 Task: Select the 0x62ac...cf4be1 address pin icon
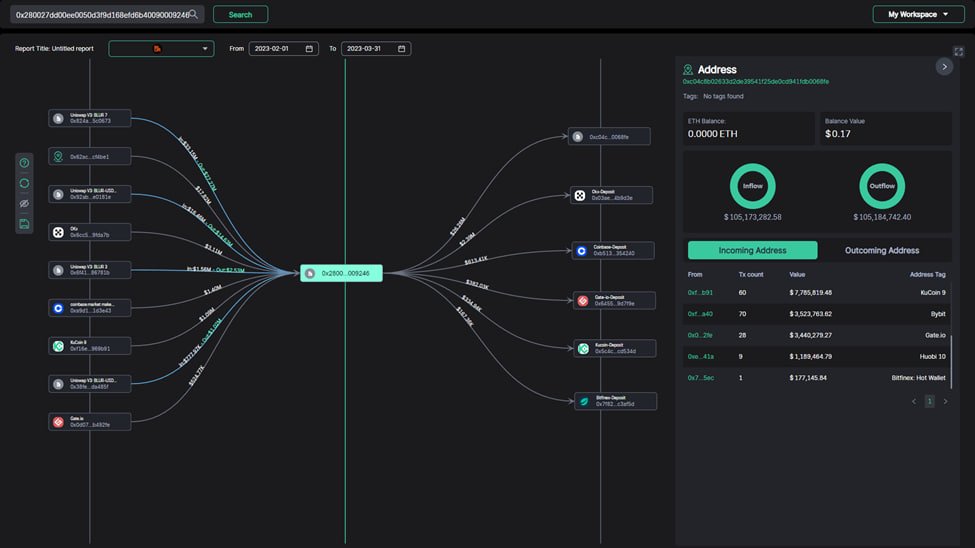click(58, 156)
